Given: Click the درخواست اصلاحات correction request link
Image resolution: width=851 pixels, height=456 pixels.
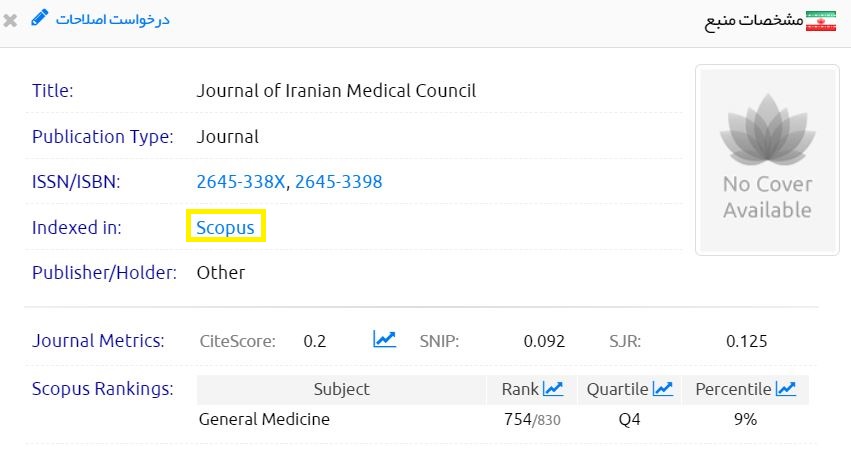Looking at the screenshot, I should click(113, 19).
